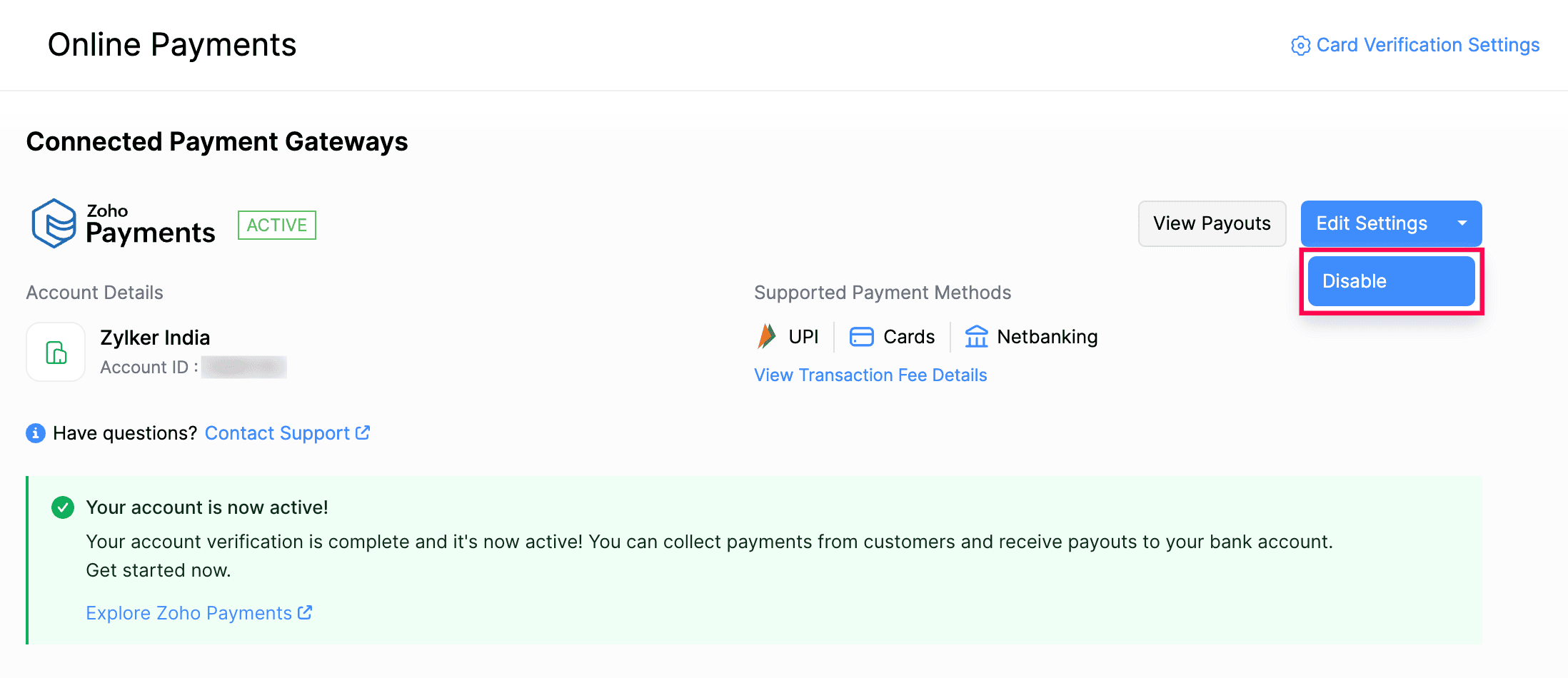1568x678 pixels.
Task: Click Explore Zoho Payments
Action: point(187,612)
